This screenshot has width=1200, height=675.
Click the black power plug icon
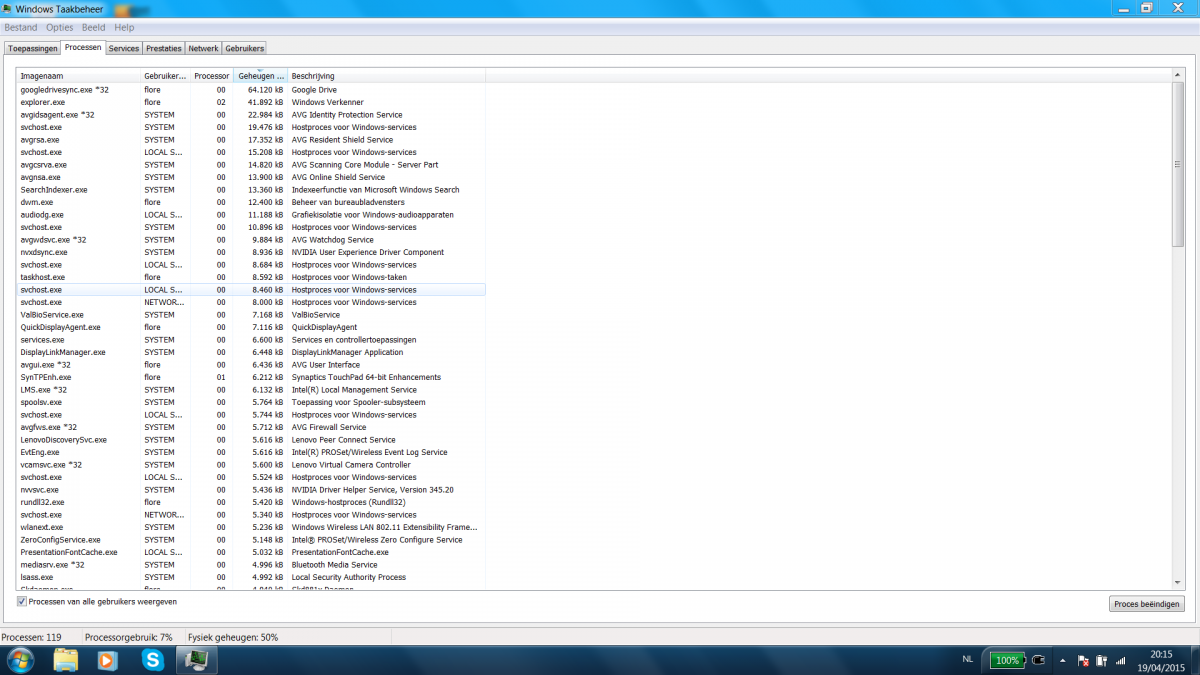[x=1039, y=660]
